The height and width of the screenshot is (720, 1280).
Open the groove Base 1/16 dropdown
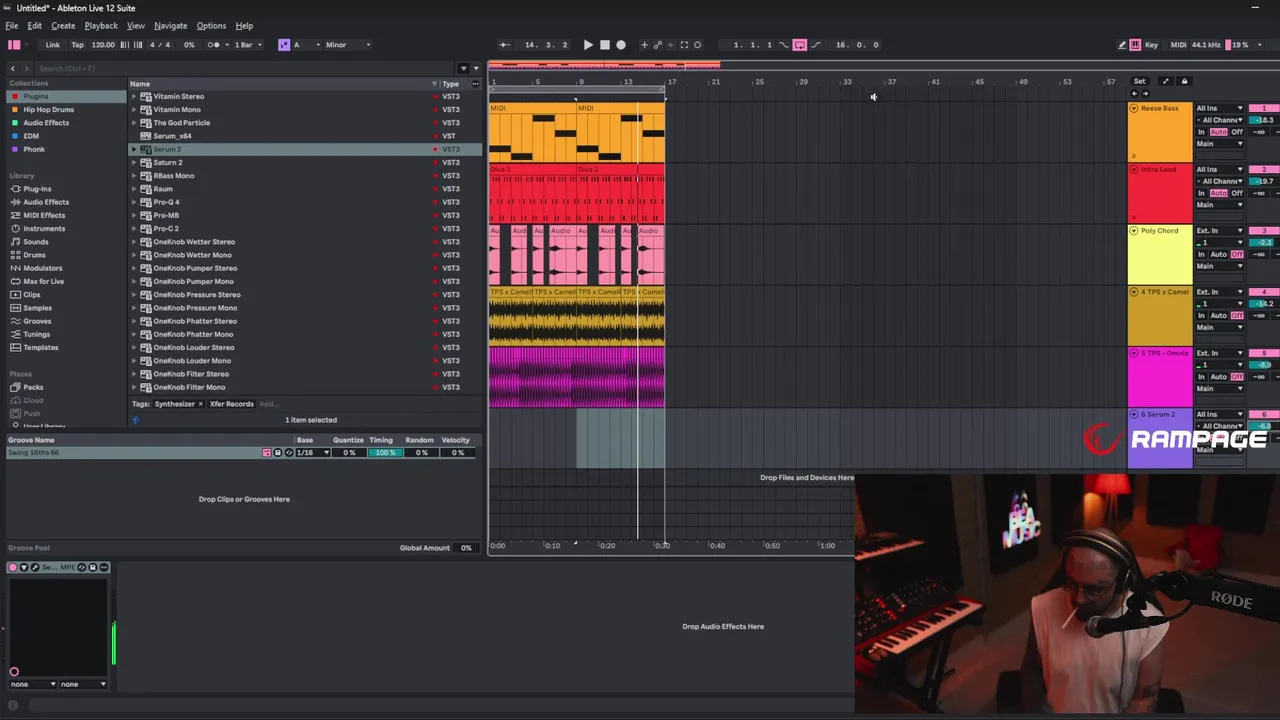(313, 453)
